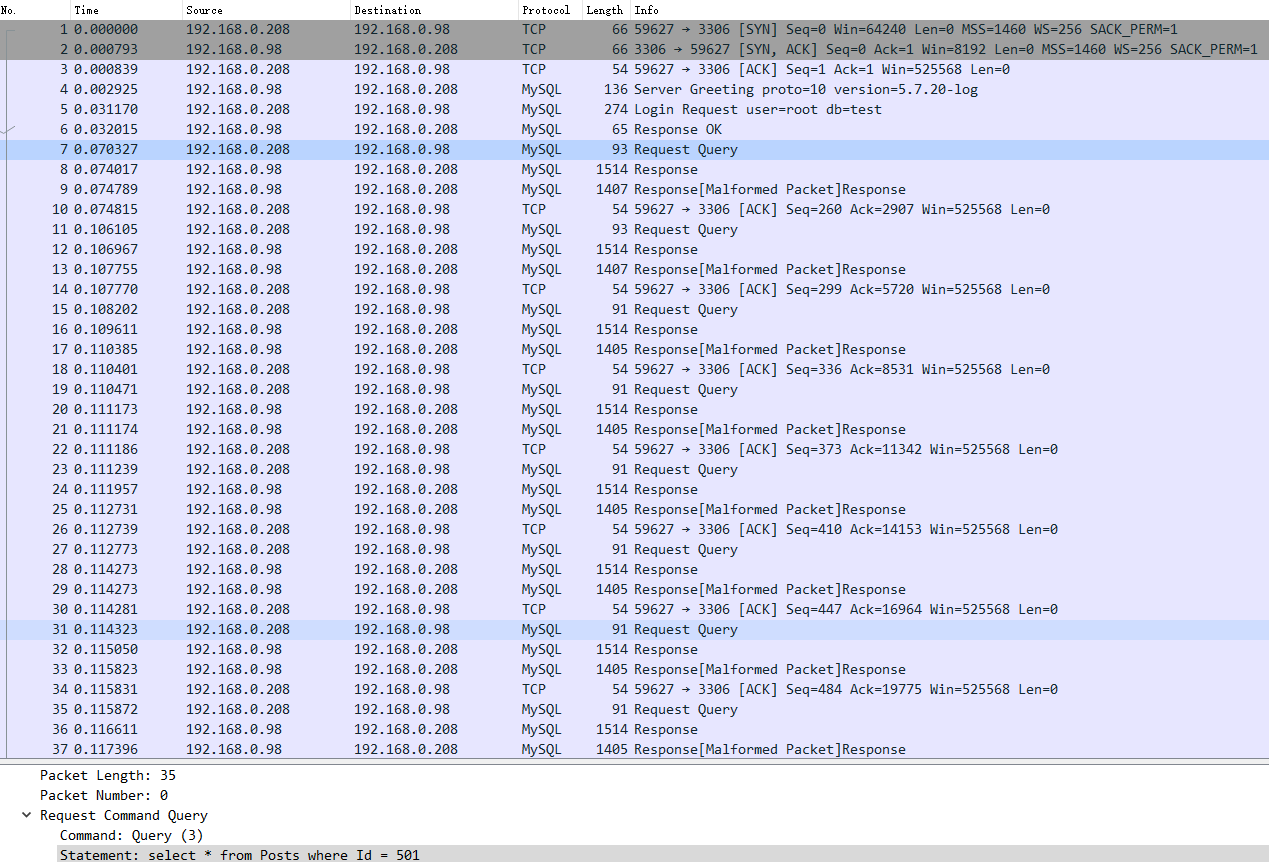This screenshot has width=1269, height=862.
Task: Select packet 27 Request Query at 0.112773
Action: (634, 549)
